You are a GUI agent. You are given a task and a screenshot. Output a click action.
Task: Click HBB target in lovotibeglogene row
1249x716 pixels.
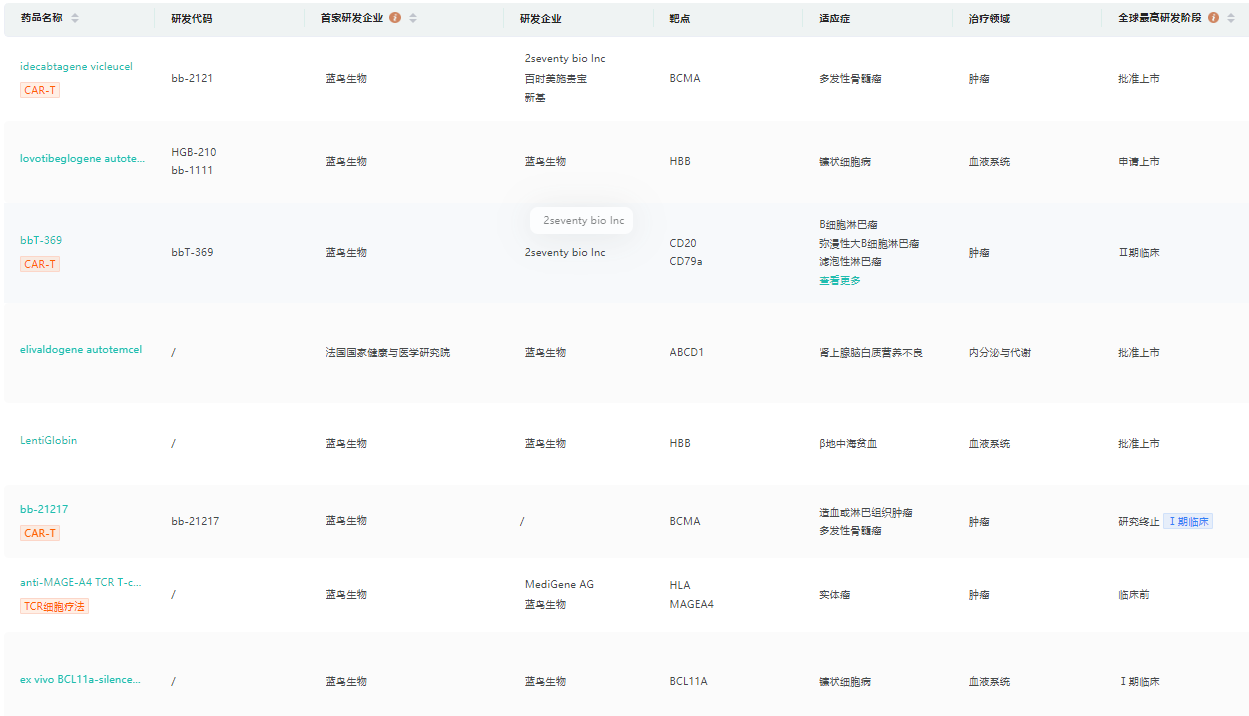tap(680, 161)
